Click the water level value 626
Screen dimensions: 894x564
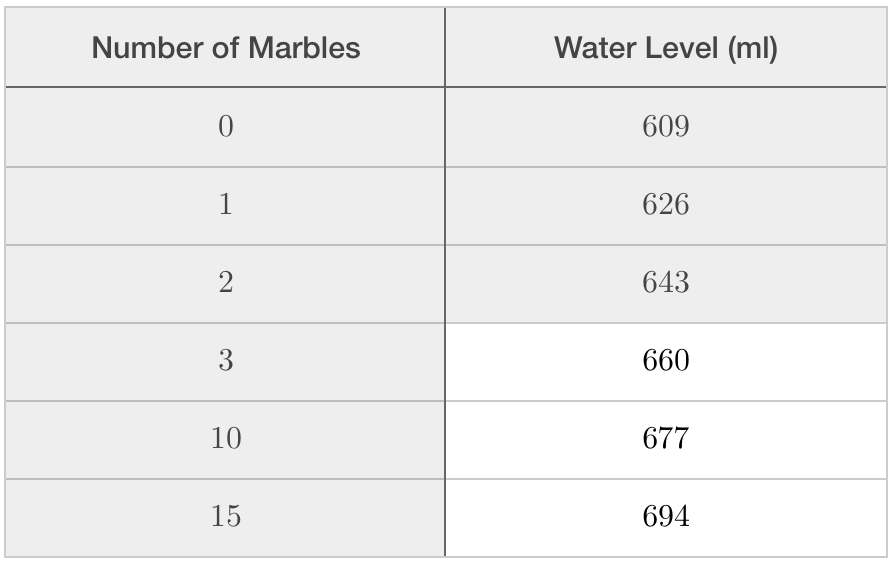[x=666, y=205]
